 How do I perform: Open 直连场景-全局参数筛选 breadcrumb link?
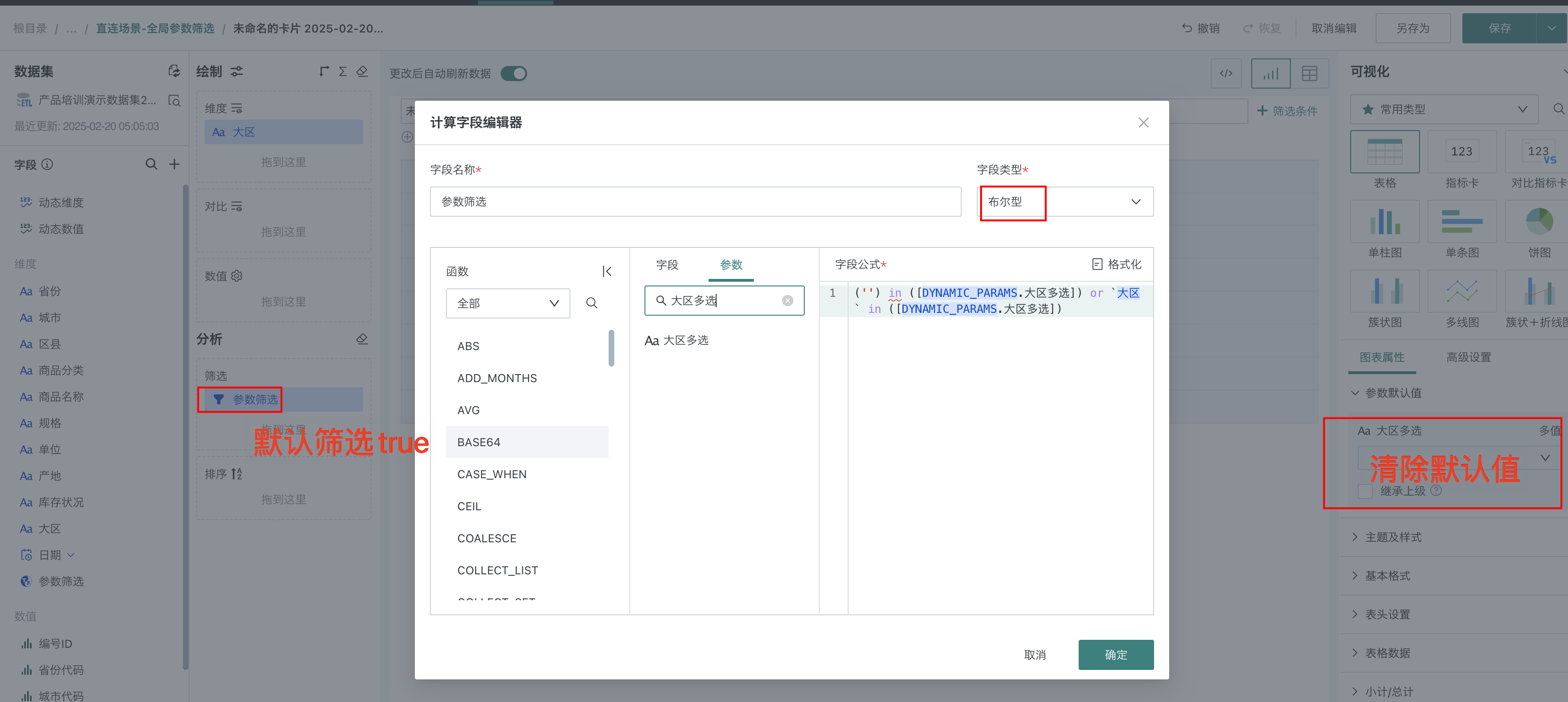coord(155,28)
